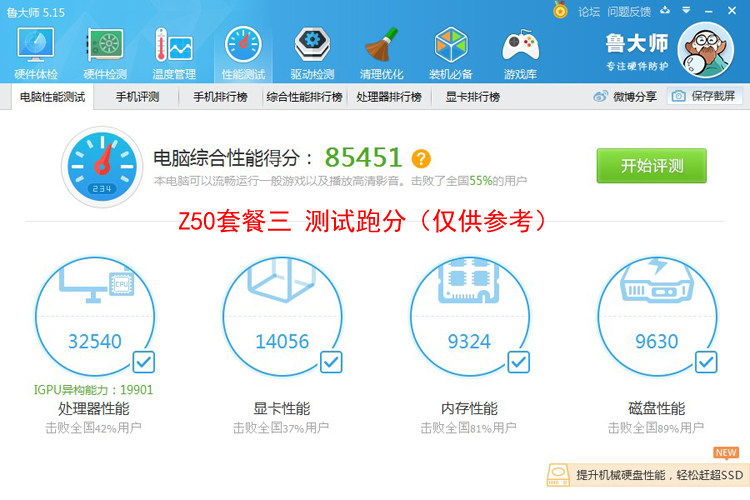Click 磁盘性能 label

point(657,409)
